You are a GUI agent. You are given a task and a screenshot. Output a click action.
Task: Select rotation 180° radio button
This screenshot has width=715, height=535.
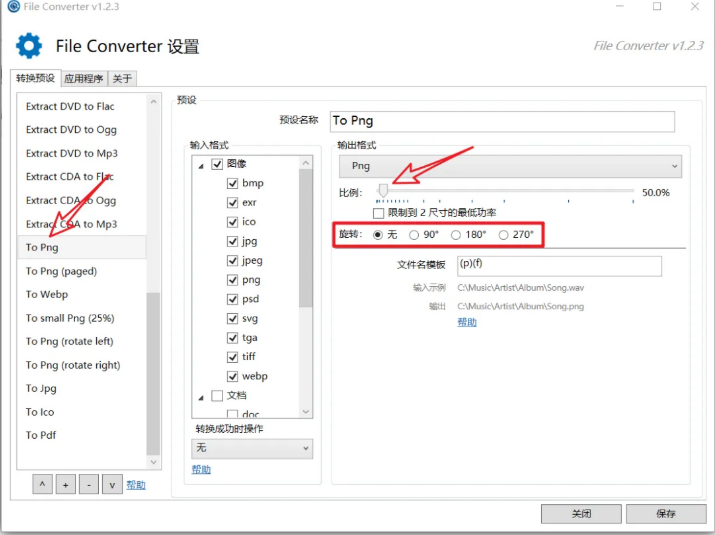point(456,235)
